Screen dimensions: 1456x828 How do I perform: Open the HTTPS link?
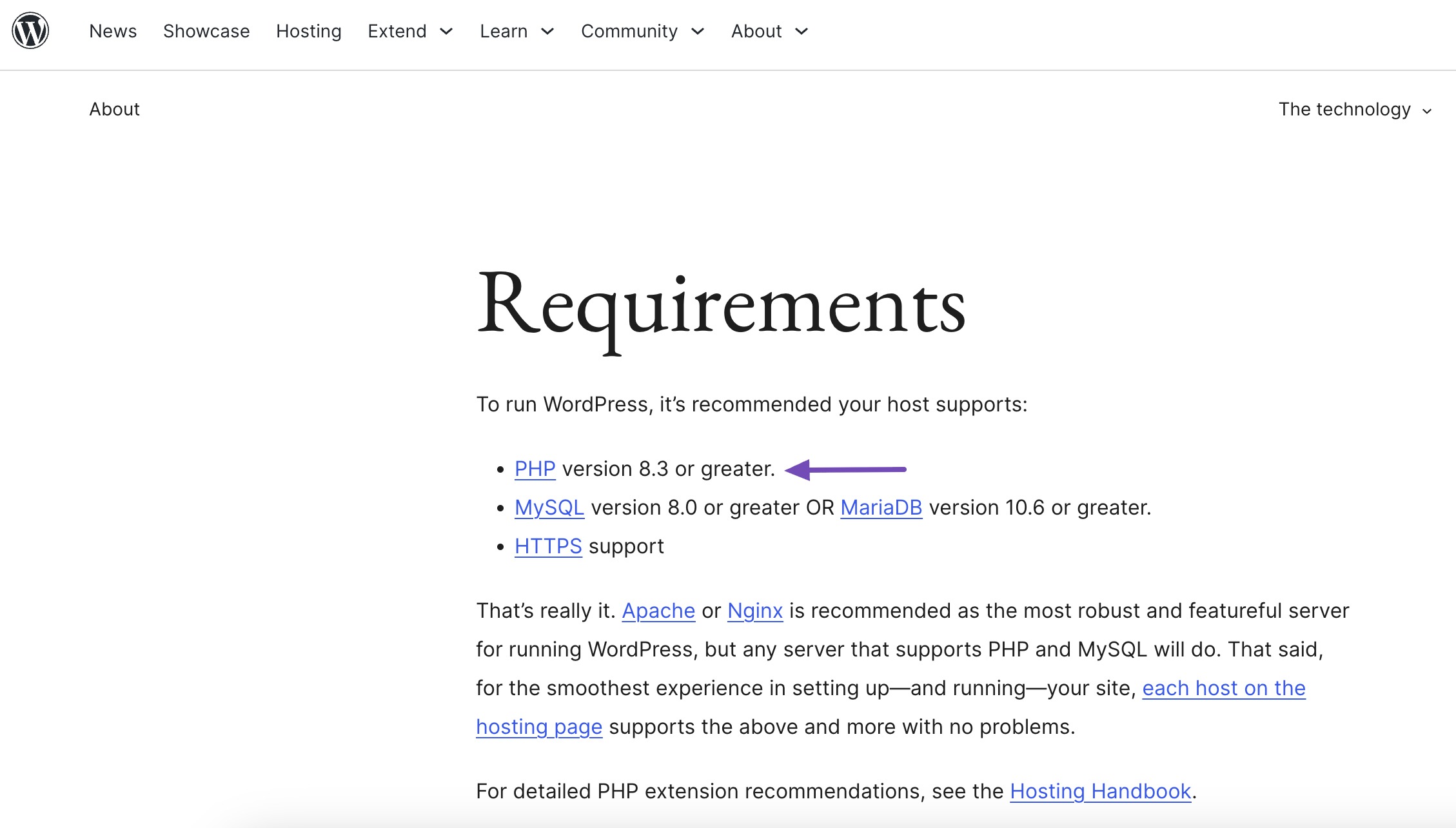(548, 546)
